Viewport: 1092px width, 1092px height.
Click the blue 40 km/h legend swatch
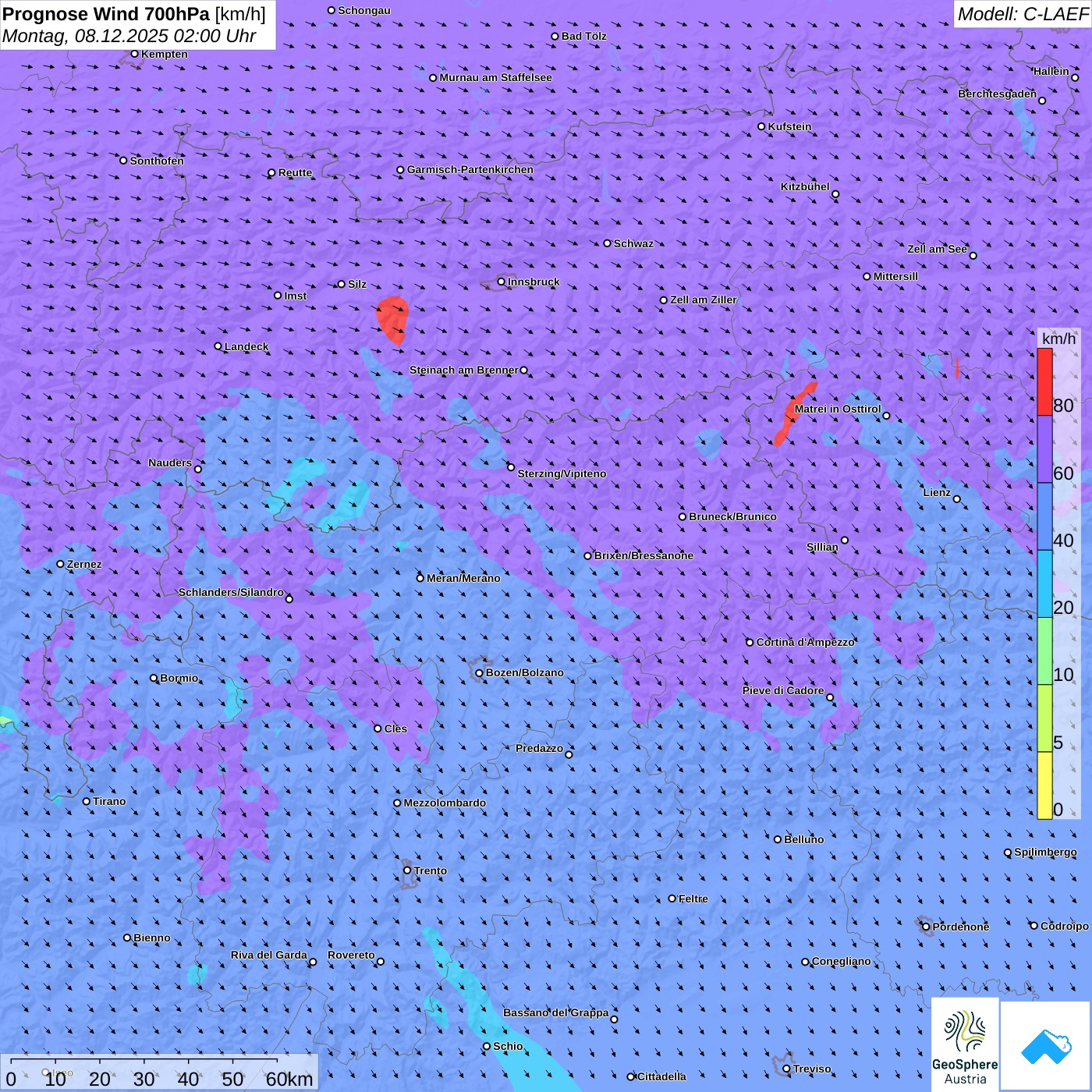click(1044, 517)
